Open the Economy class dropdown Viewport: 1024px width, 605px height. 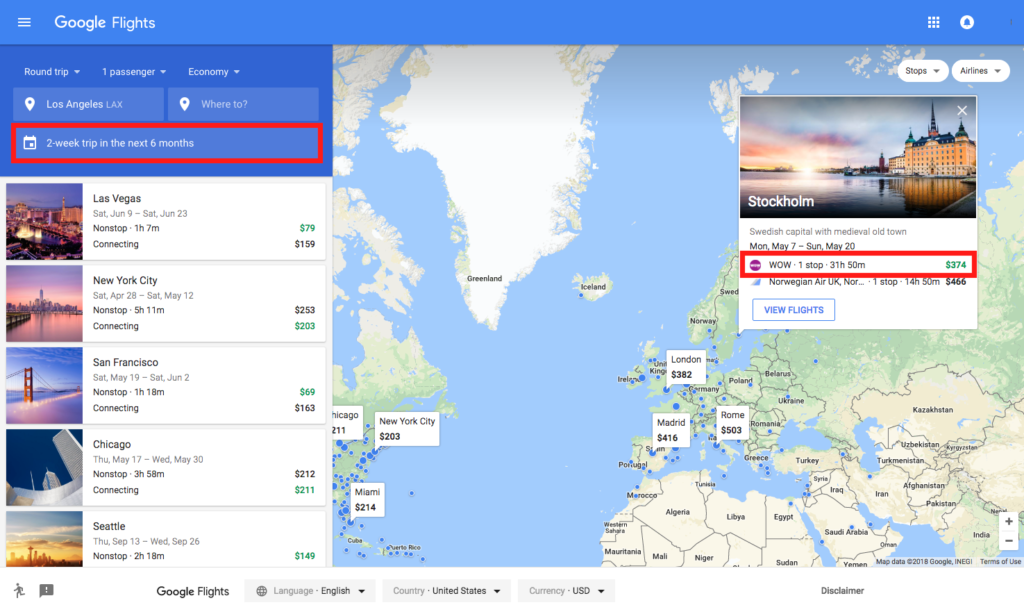[214, 72]
